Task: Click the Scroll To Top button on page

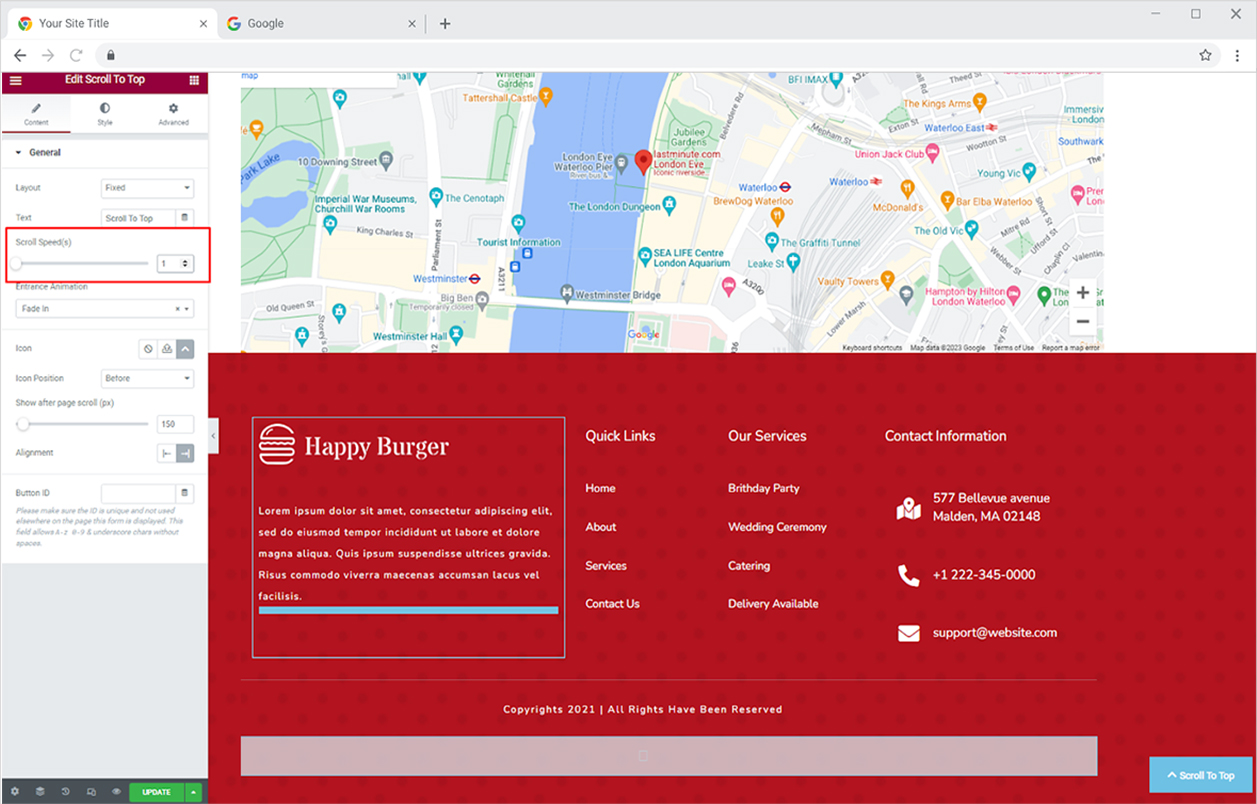Action: point(1201,775)
